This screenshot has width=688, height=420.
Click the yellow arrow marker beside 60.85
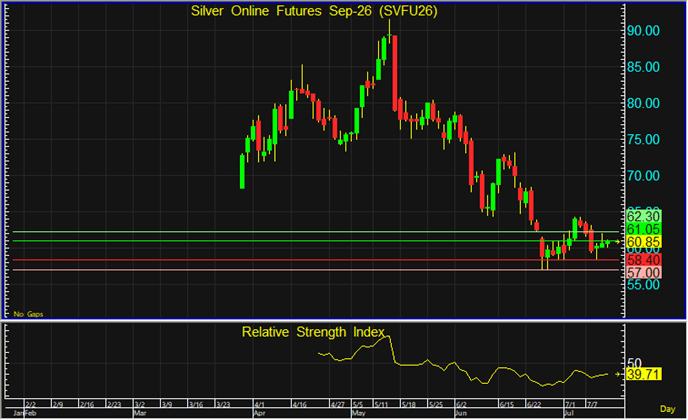coord(618,242)
